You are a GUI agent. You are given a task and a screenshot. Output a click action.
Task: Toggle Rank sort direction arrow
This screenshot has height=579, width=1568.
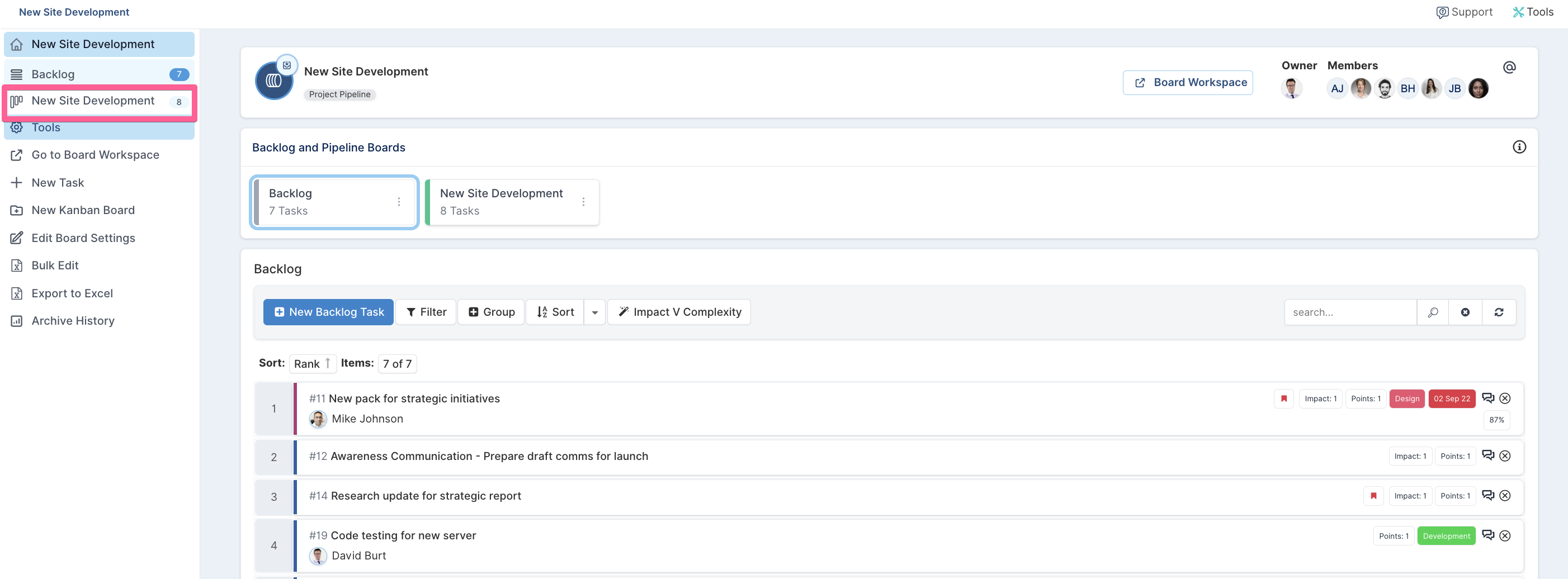(328, 363)
